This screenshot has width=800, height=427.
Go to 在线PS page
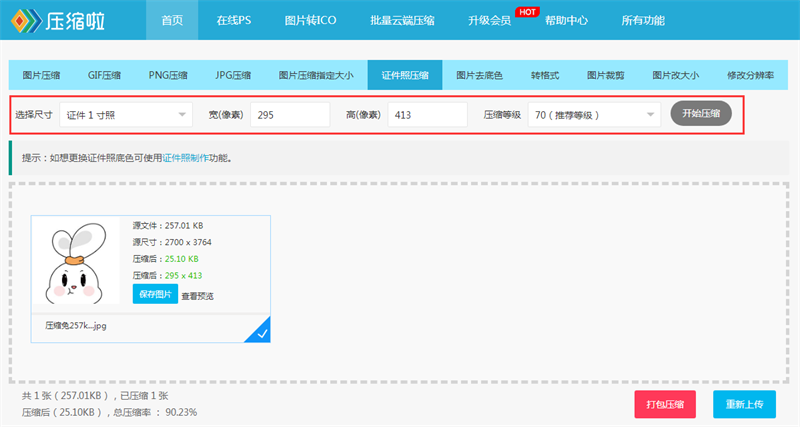(x=234, y=20)
